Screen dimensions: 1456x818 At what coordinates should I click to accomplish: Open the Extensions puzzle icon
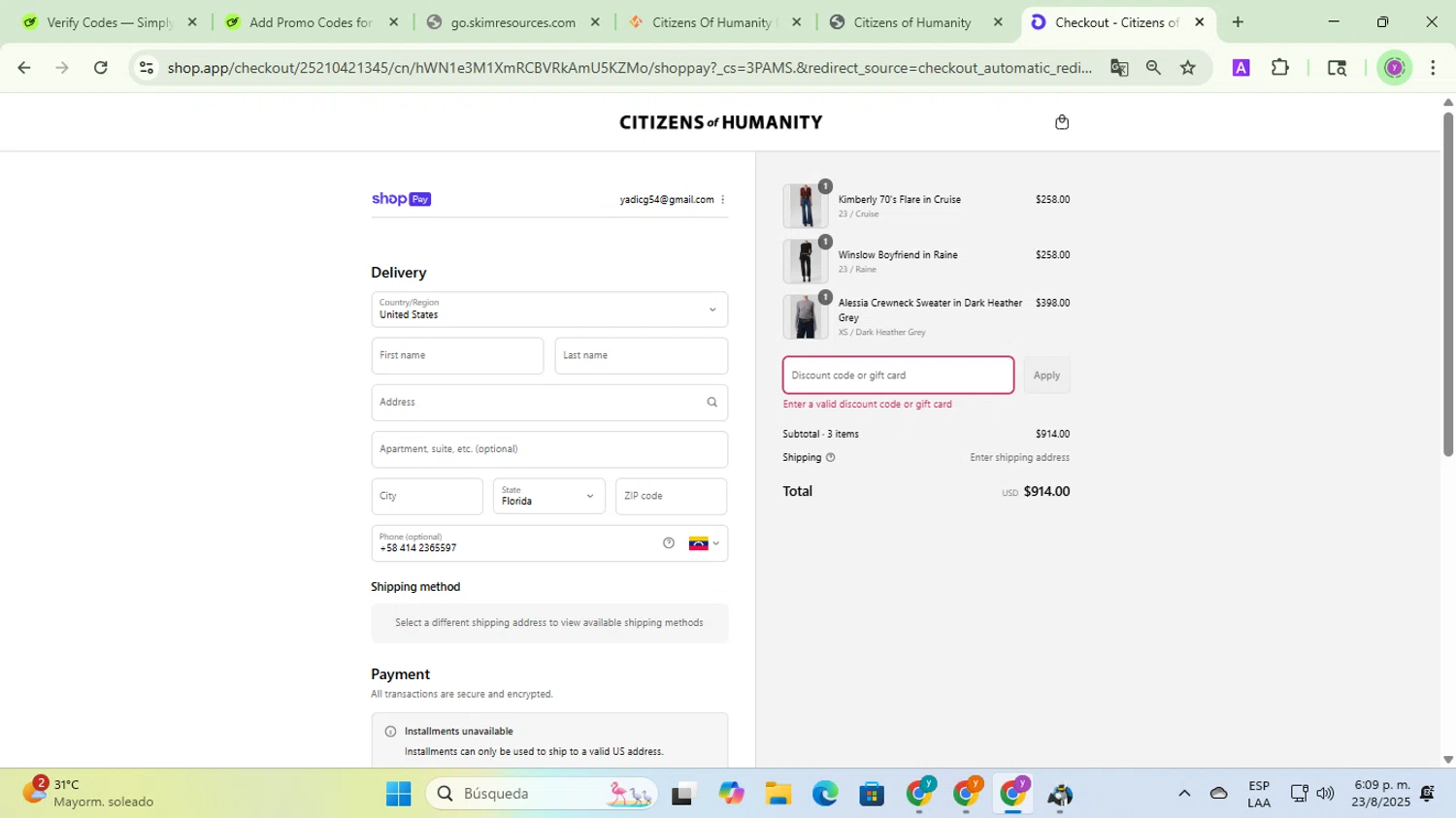tap(1280, 68)
